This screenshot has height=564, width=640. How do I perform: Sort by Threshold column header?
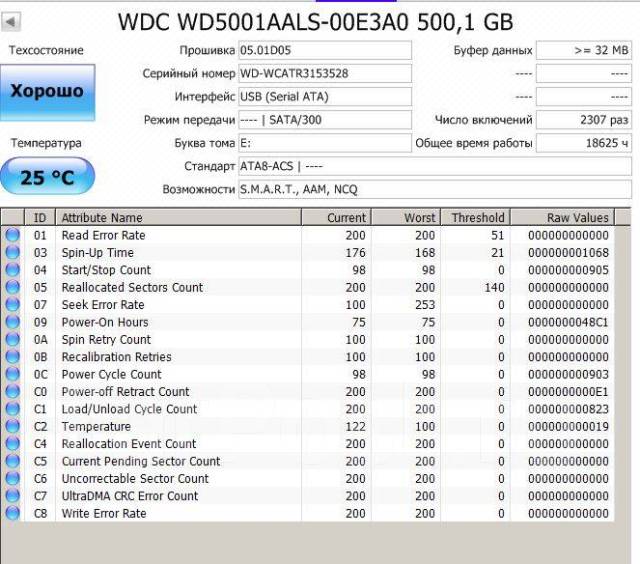tap(476, 218)
